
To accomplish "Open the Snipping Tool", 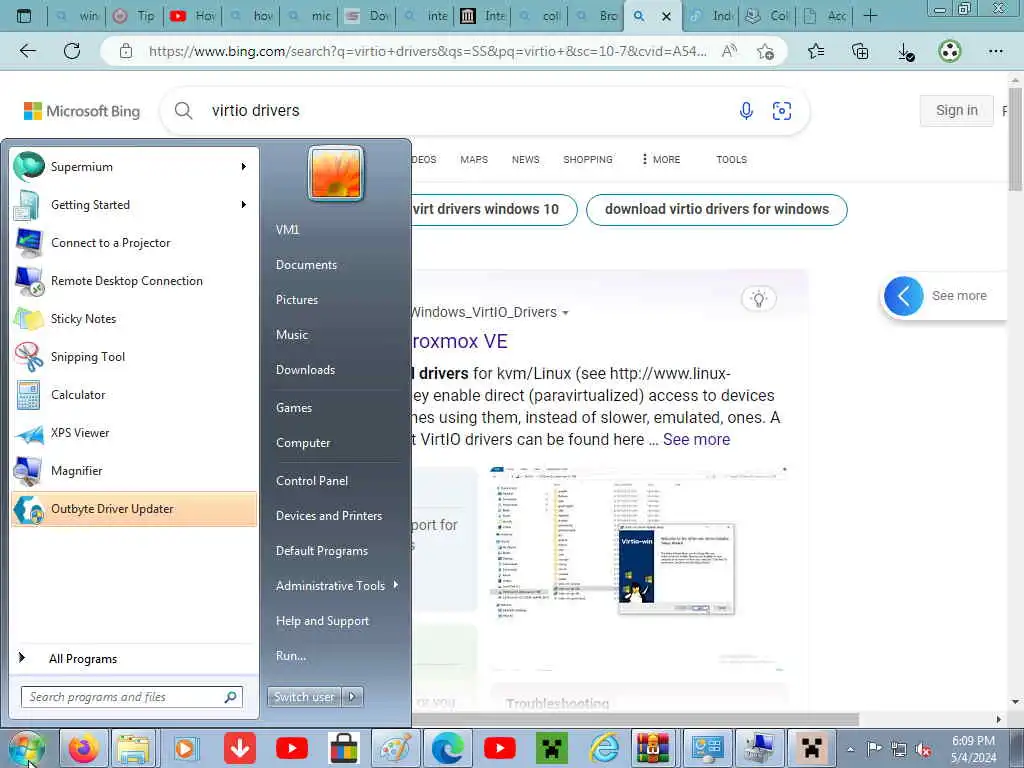I will 134,357.
